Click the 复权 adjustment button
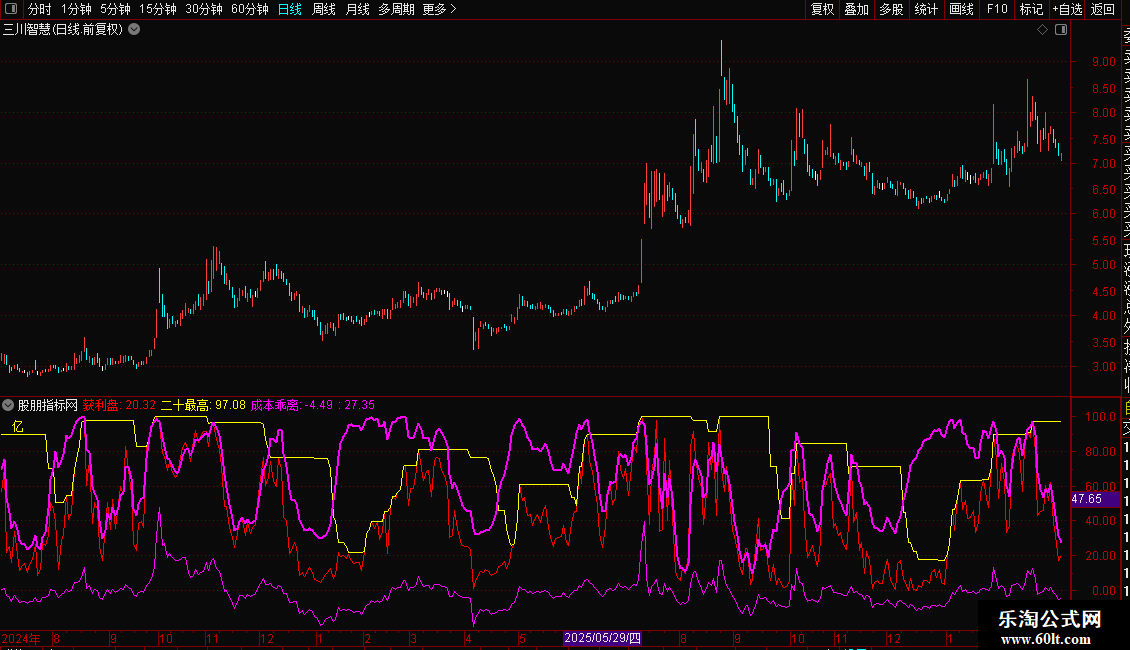The width and height of the screenshot is (1130, 650). point(822,9)
